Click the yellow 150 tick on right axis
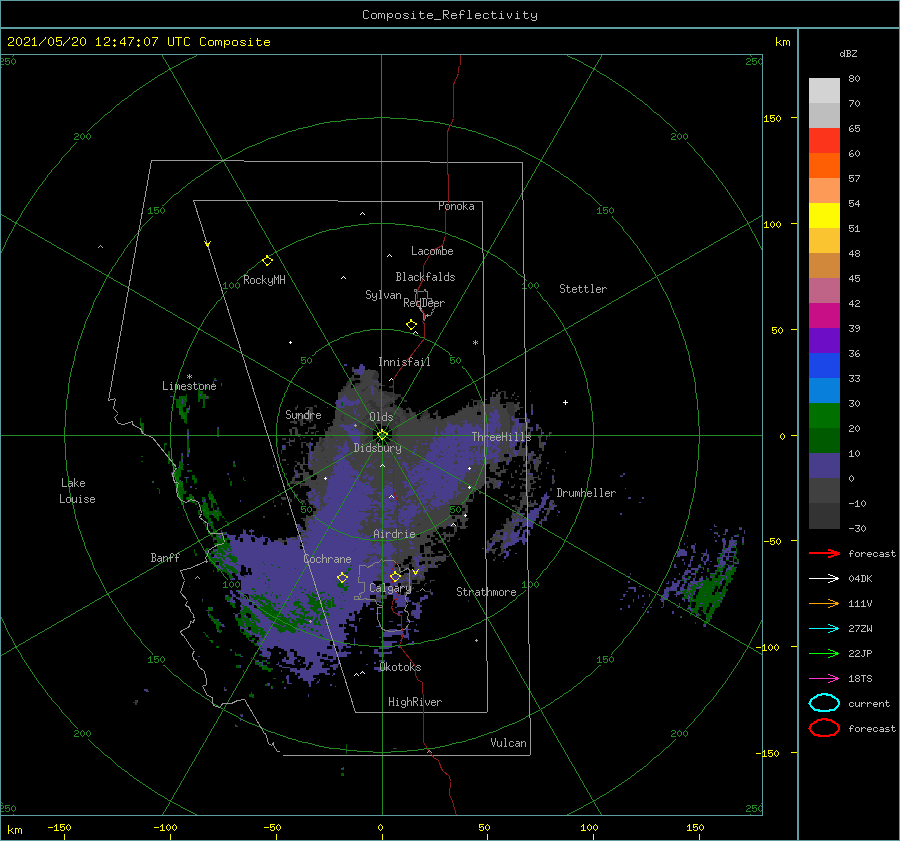 tap(772, 118)
